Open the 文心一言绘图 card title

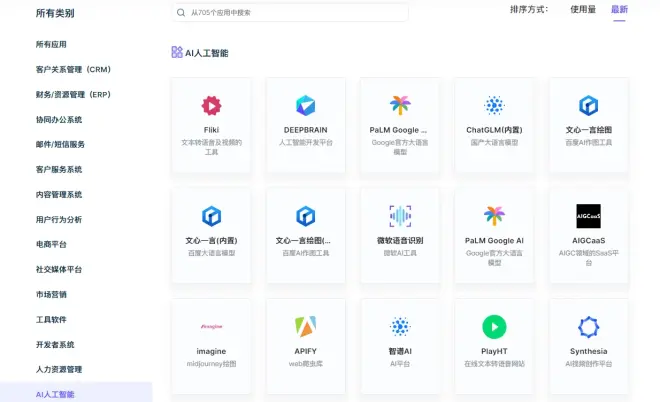588,130
